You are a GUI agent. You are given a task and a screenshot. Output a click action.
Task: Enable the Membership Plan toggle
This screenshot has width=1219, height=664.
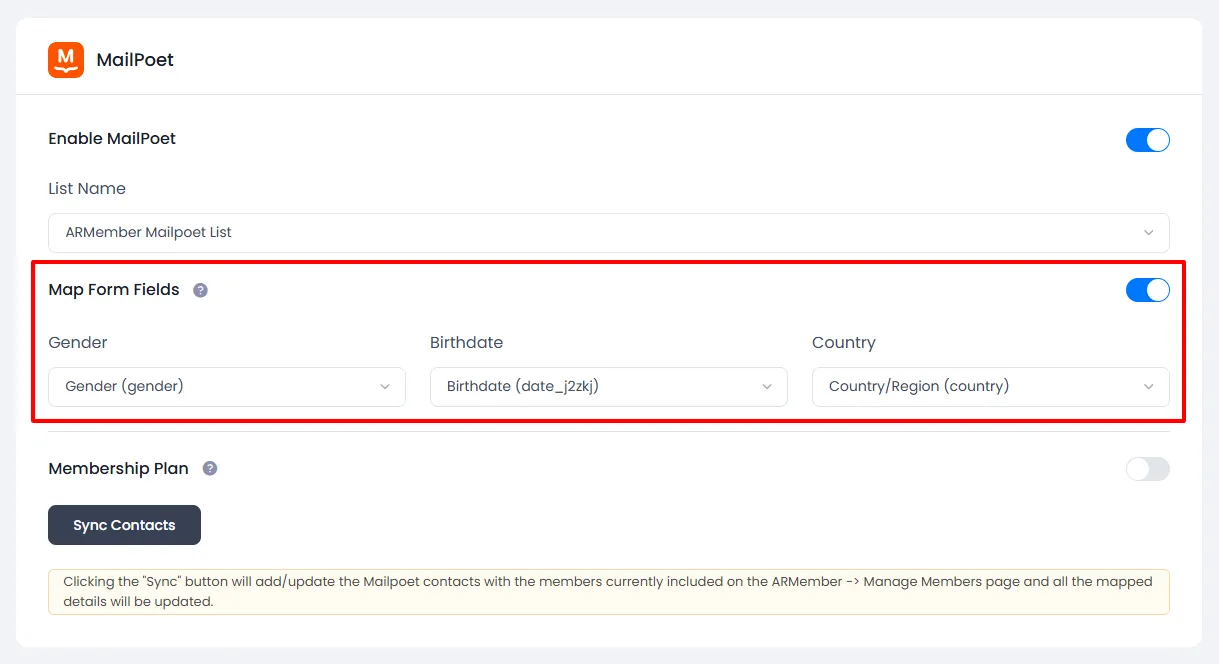point(1147,469)
